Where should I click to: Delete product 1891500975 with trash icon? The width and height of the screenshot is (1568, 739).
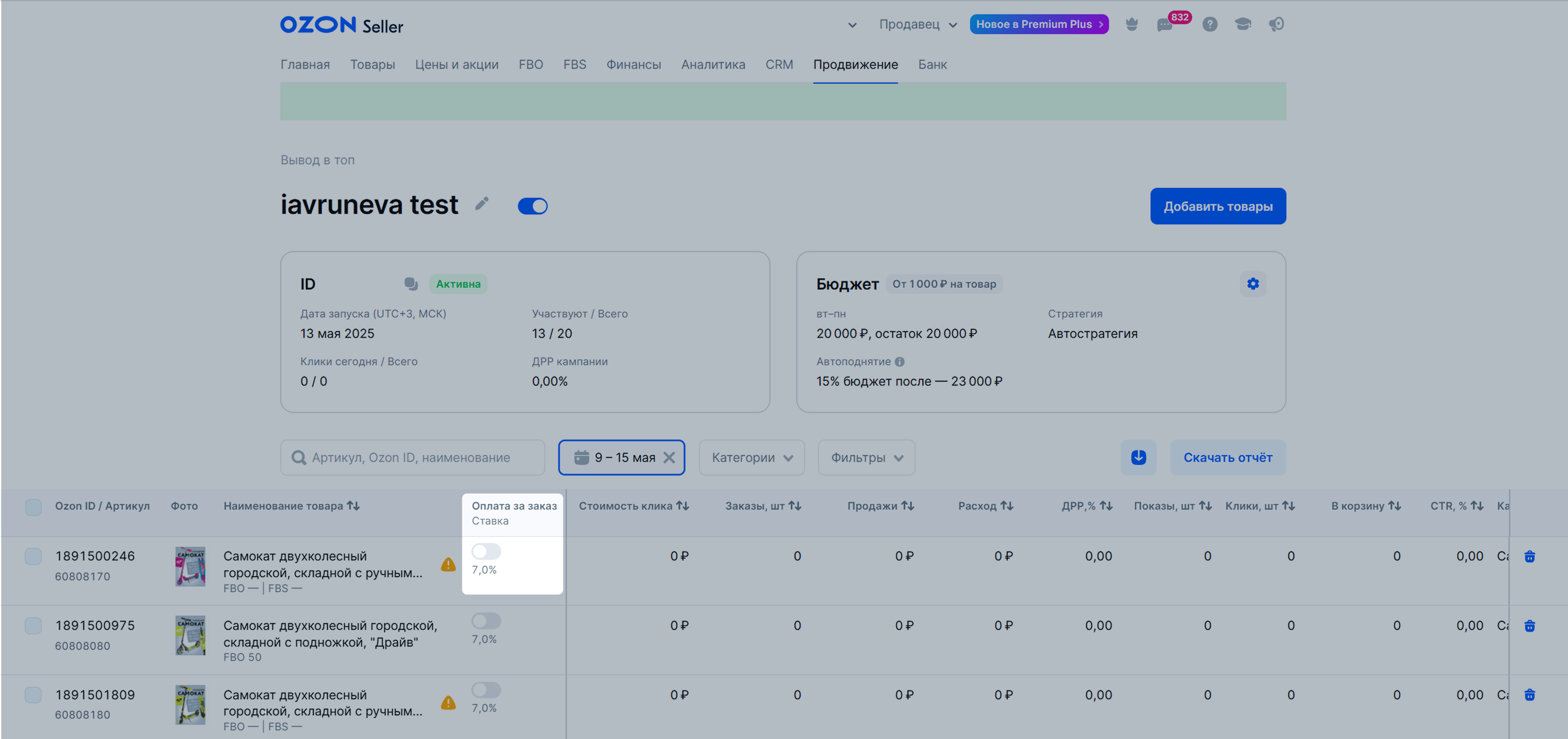tap(1530, 626)
